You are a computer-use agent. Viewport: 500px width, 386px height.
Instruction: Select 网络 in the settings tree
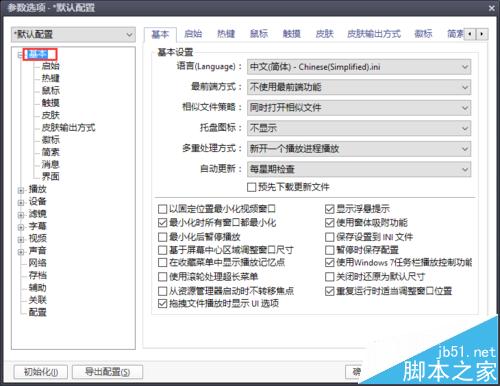click(x=38, y=263)
